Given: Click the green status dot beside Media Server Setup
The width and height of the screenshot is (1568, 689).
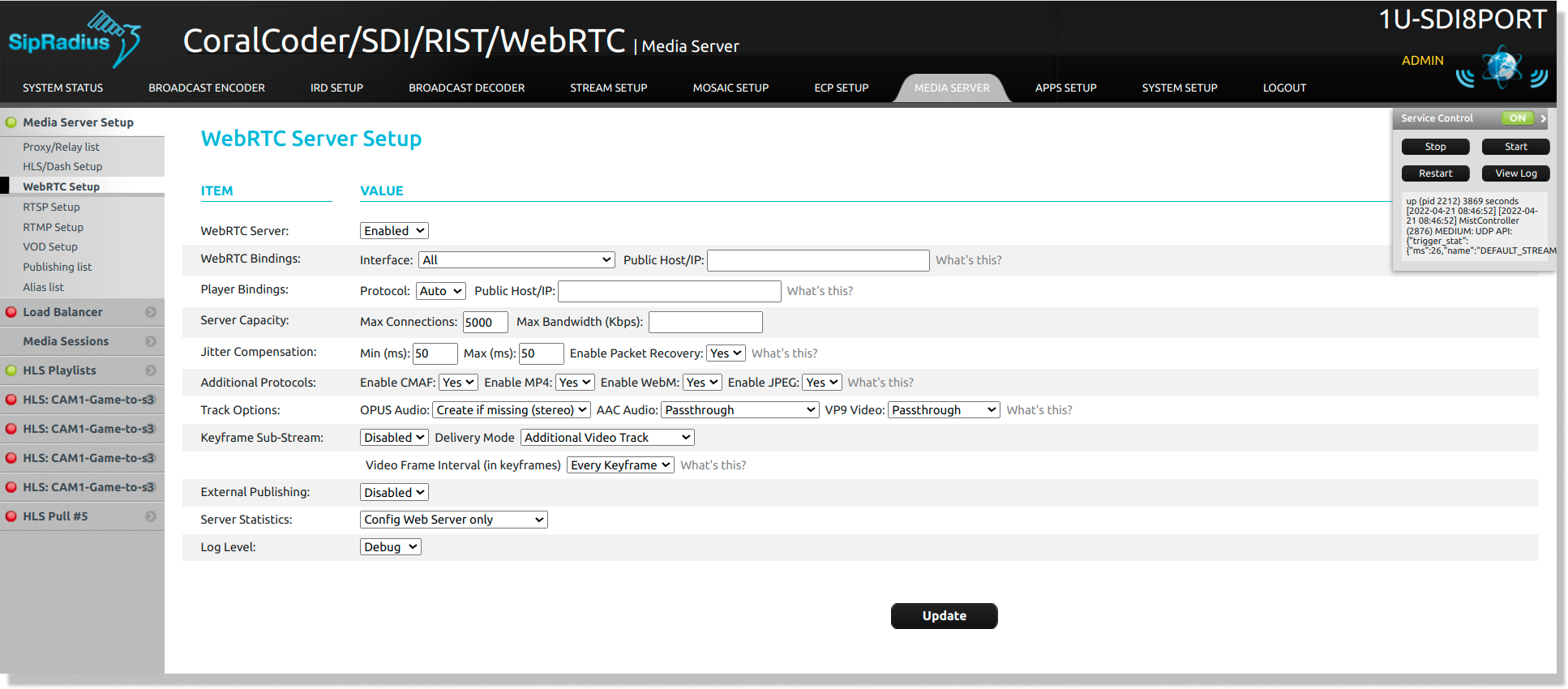Looking at the screenshot, I should 11,122.
